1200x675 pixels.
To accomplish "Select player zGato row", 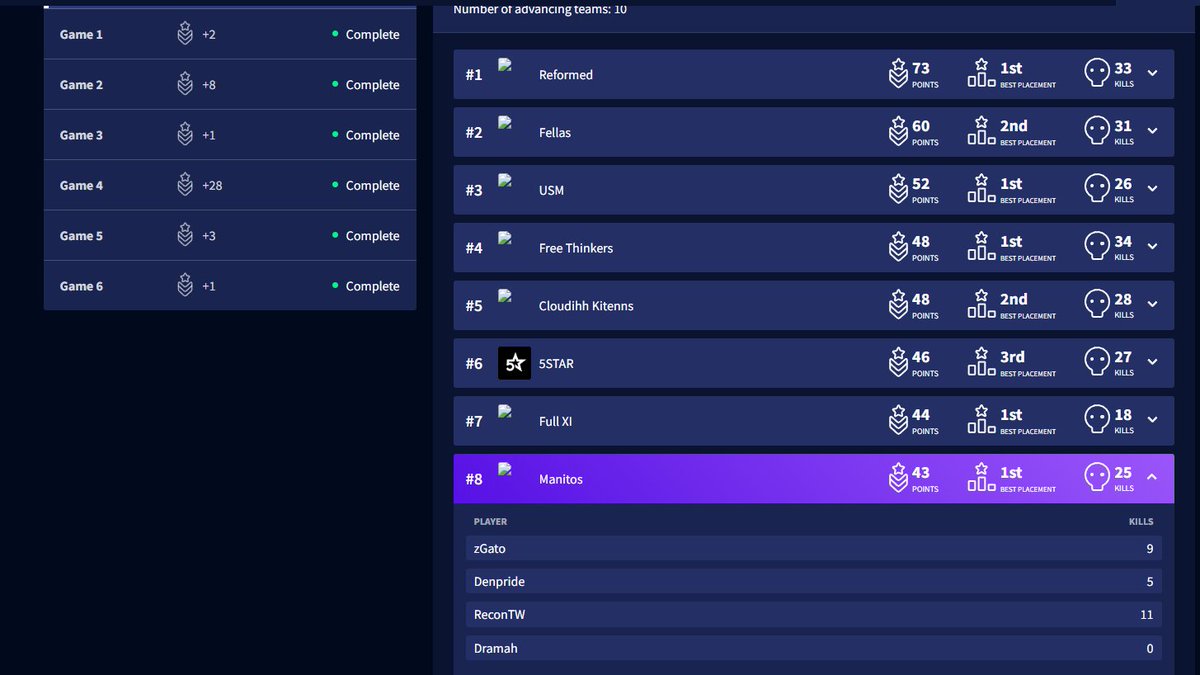I will [814, 548].
